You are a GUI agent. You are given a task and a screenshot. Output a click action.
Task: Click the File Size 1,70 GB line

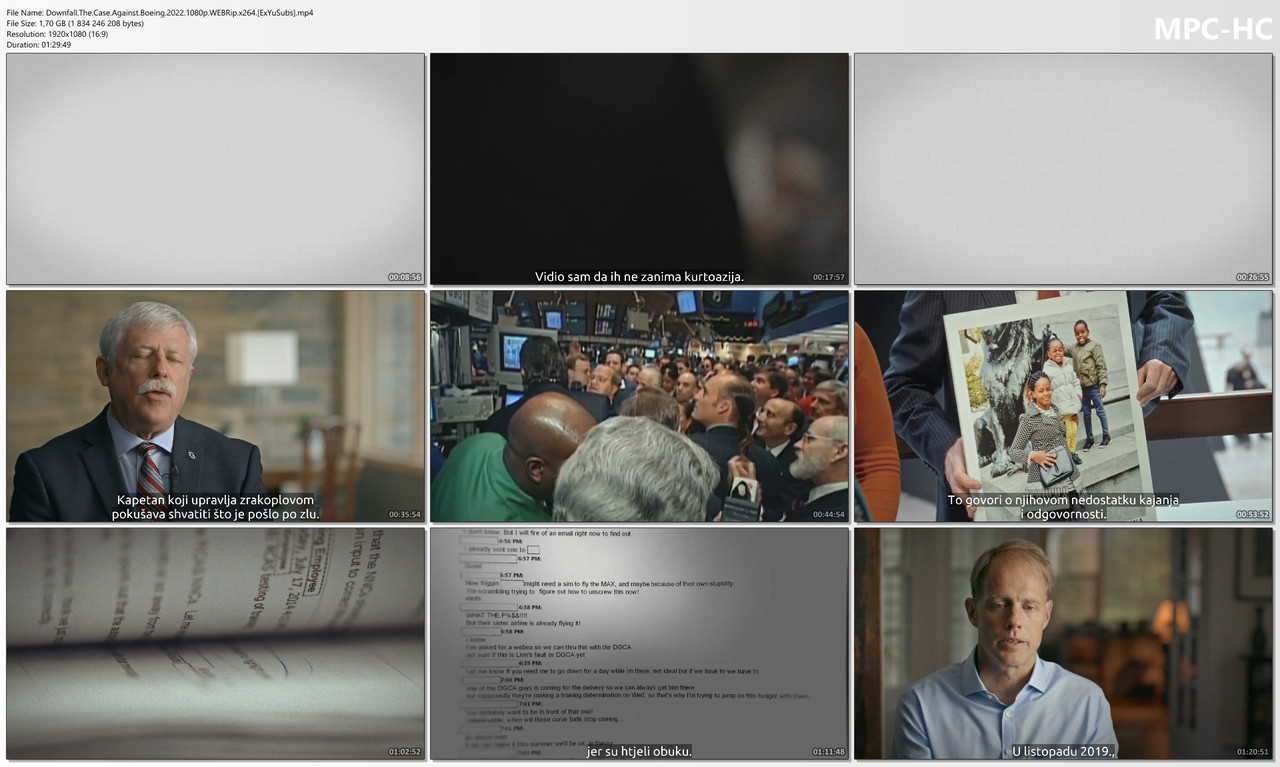coord(75,23)
